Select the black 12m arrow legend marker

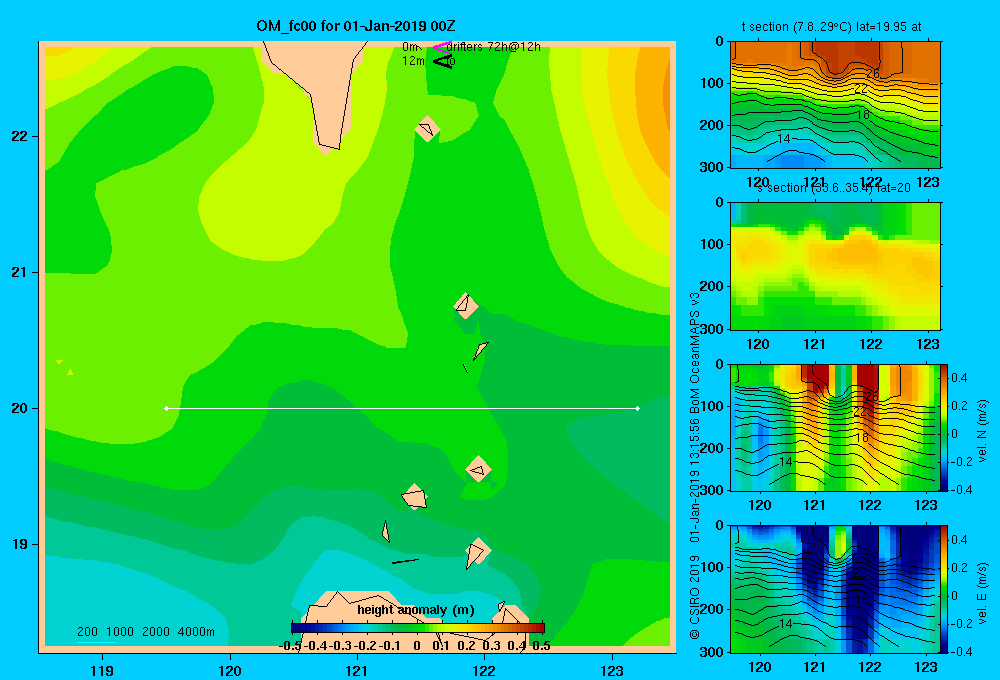coord(442,61)
